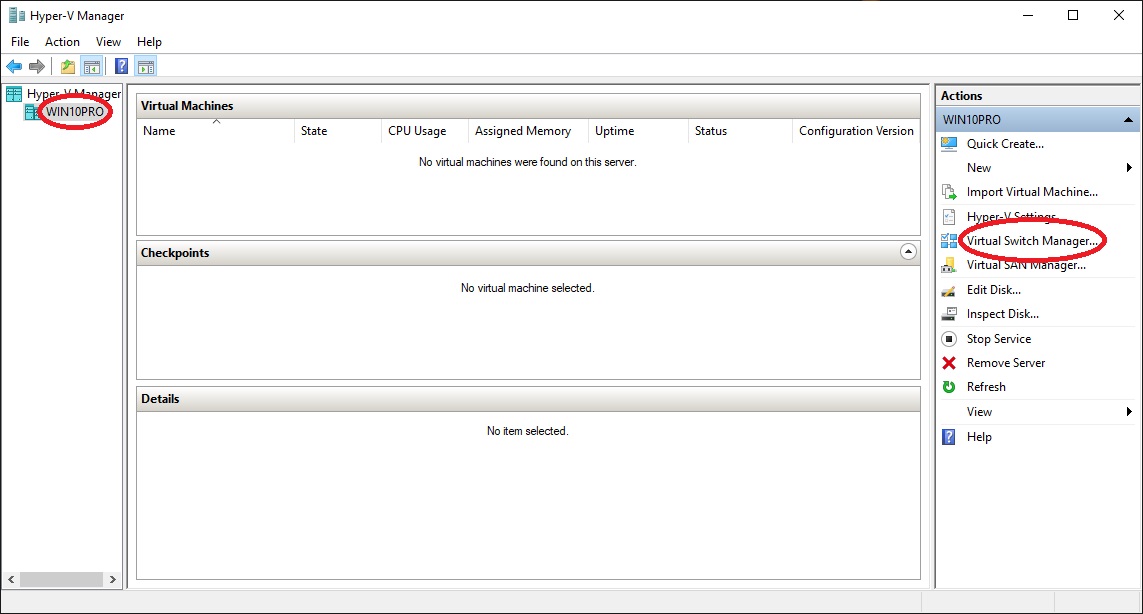
Task: Click the Status column header
Action: pyautogui.click(x=740, y=131)
